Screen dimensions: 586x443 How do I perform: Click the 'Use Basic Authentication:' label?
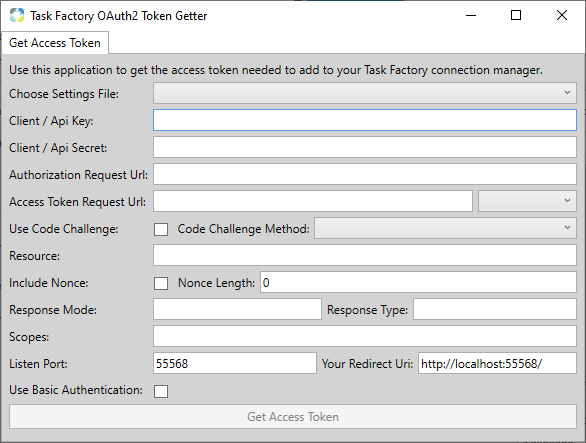point(76,390)
